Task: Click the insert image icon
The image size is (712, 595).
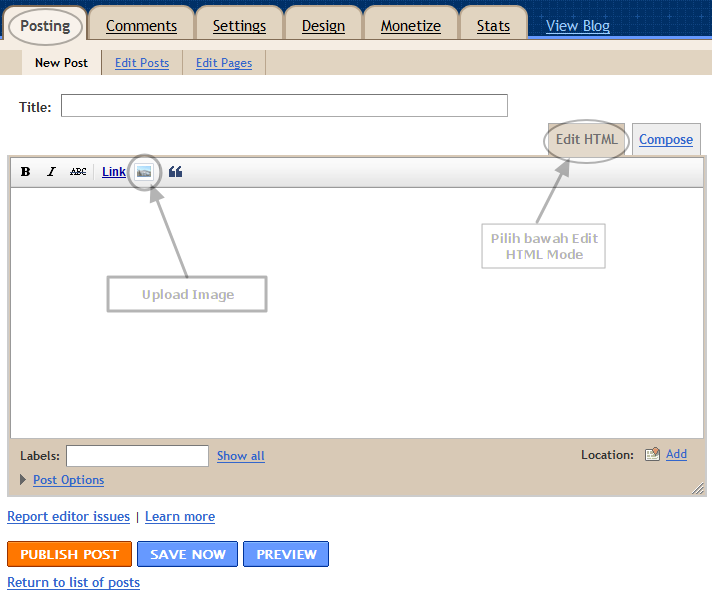Action: pyautogui.click(x=144, y=172)
